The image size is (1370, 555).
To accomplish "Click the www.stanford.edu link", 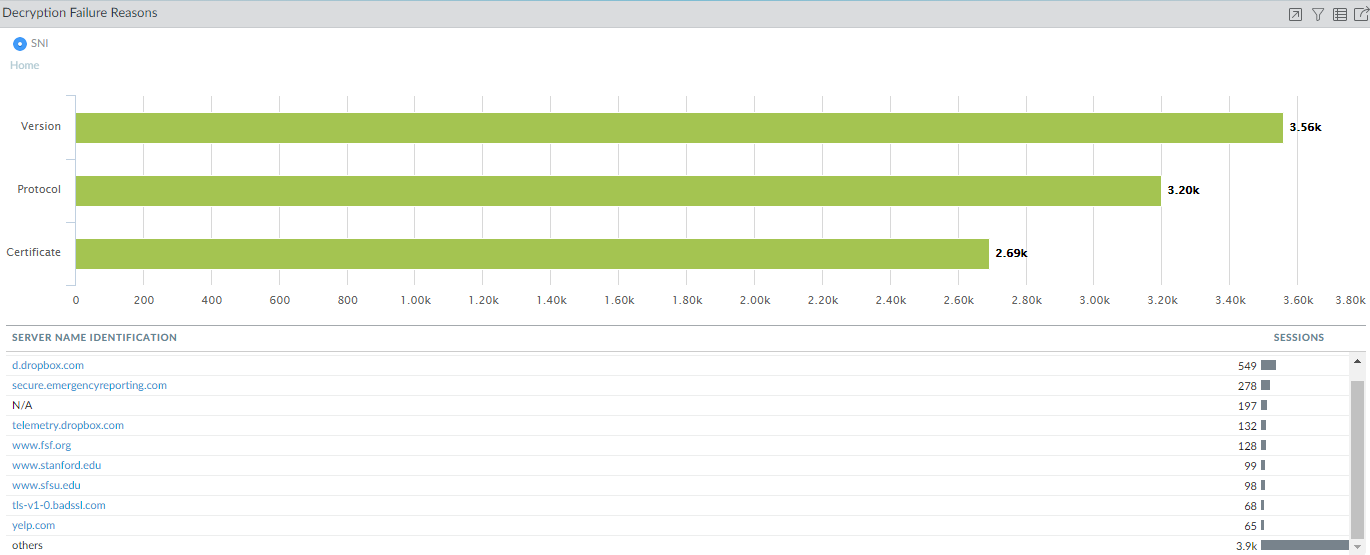I will click(56, 465).
